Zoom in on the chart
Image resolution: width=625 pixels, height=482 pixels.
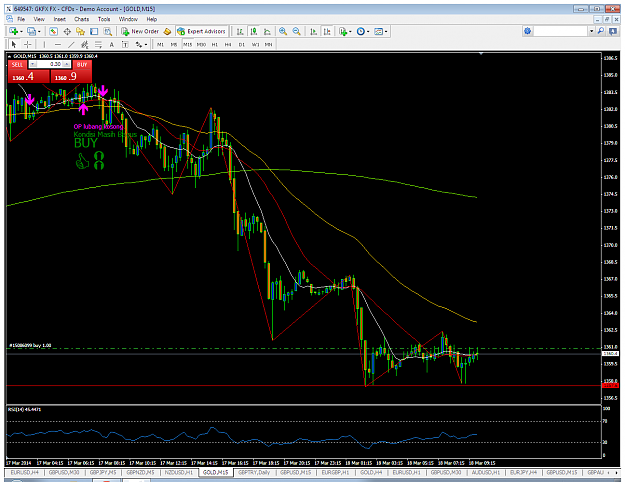point(283,31)
